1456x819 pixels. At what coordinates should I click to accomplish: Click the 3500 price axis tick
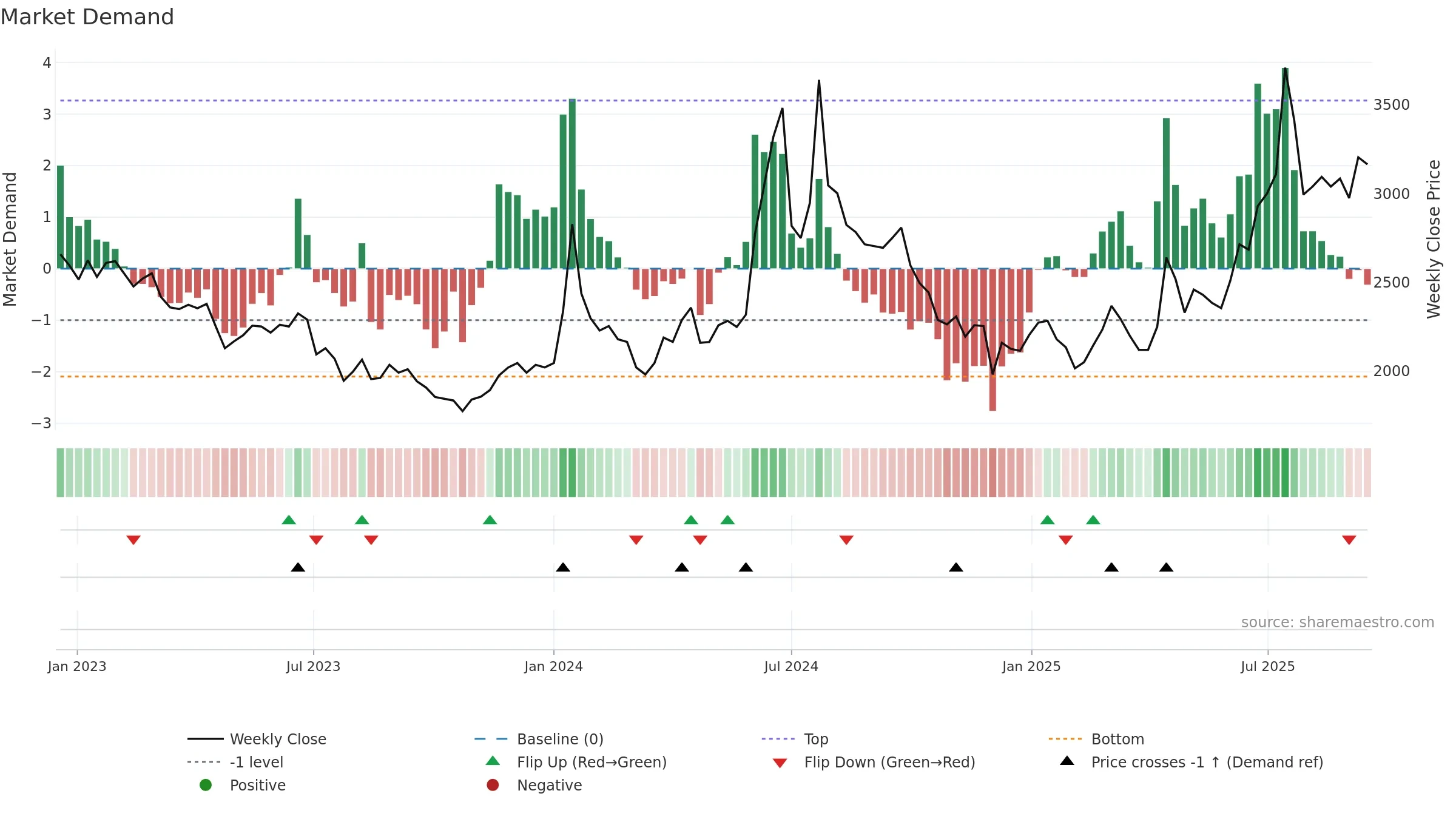click(1392, 105)
